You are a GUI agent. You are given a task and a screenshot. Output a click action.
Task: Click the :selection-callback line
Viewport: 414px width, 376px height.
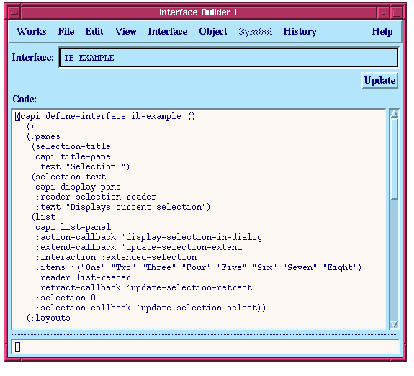[x=150, y=307]
